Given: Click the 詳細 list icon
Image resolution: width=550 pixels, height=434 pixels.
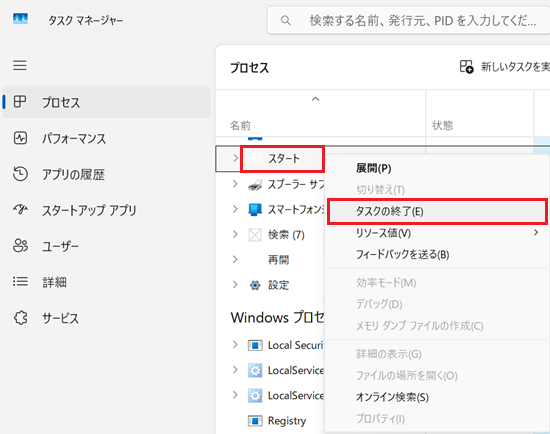Looking at the screenshot, I should pos(20,281).
